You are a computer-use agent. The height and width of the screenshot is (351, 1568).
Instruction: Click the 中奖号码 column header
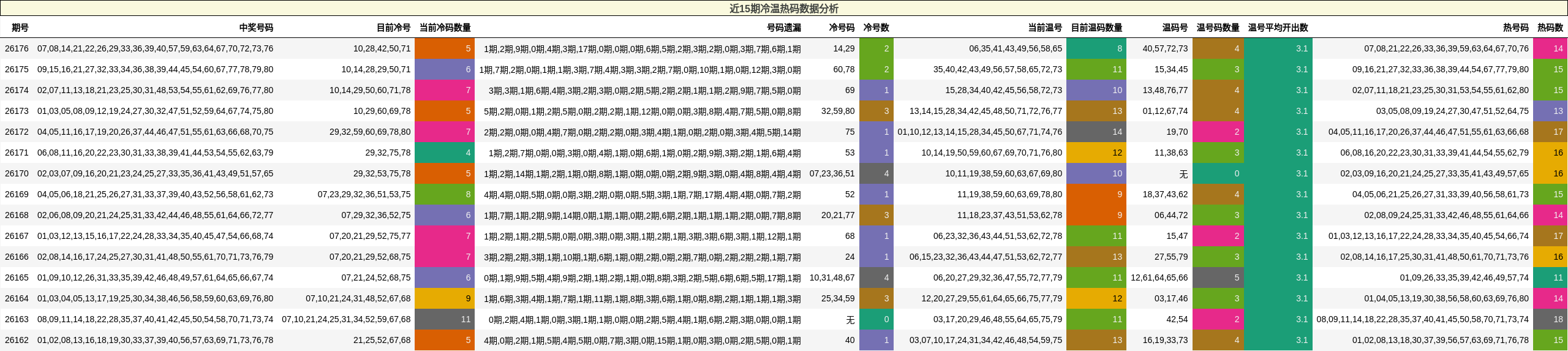(256, 28)
